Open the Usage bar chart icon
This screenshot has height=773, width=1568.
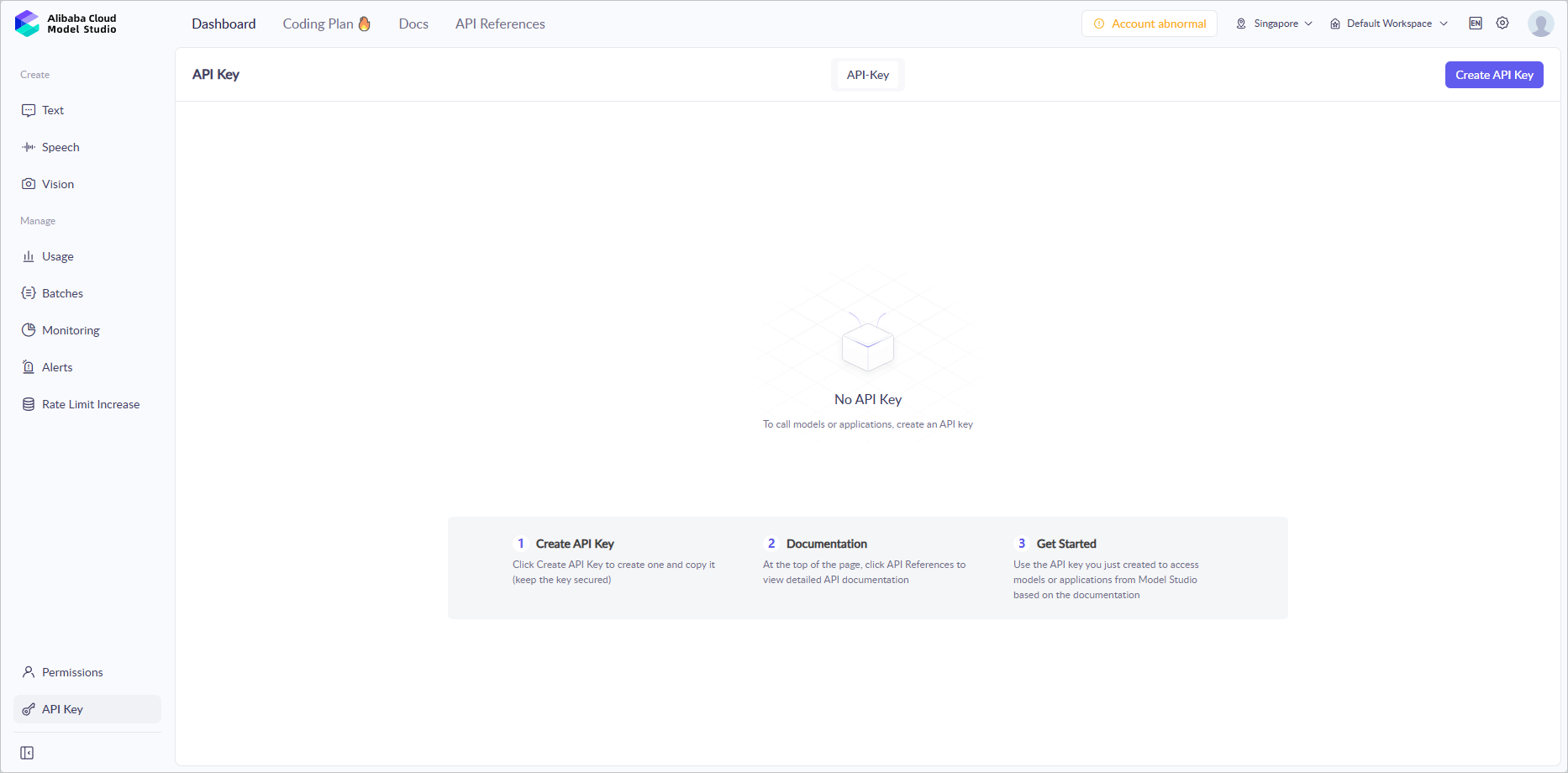click(29, 256)
